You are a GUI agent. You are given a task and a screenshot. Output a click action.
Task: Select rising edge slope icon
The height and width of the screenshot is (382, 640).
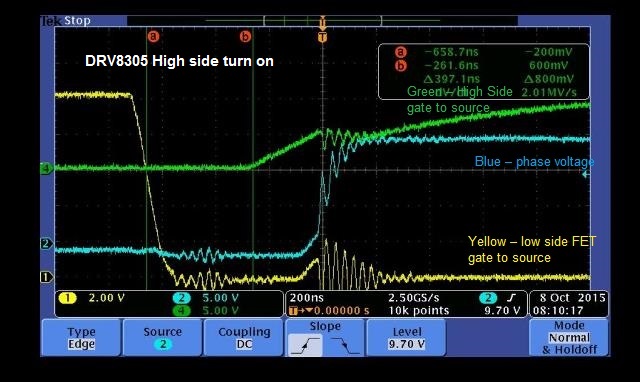point(305,345)
